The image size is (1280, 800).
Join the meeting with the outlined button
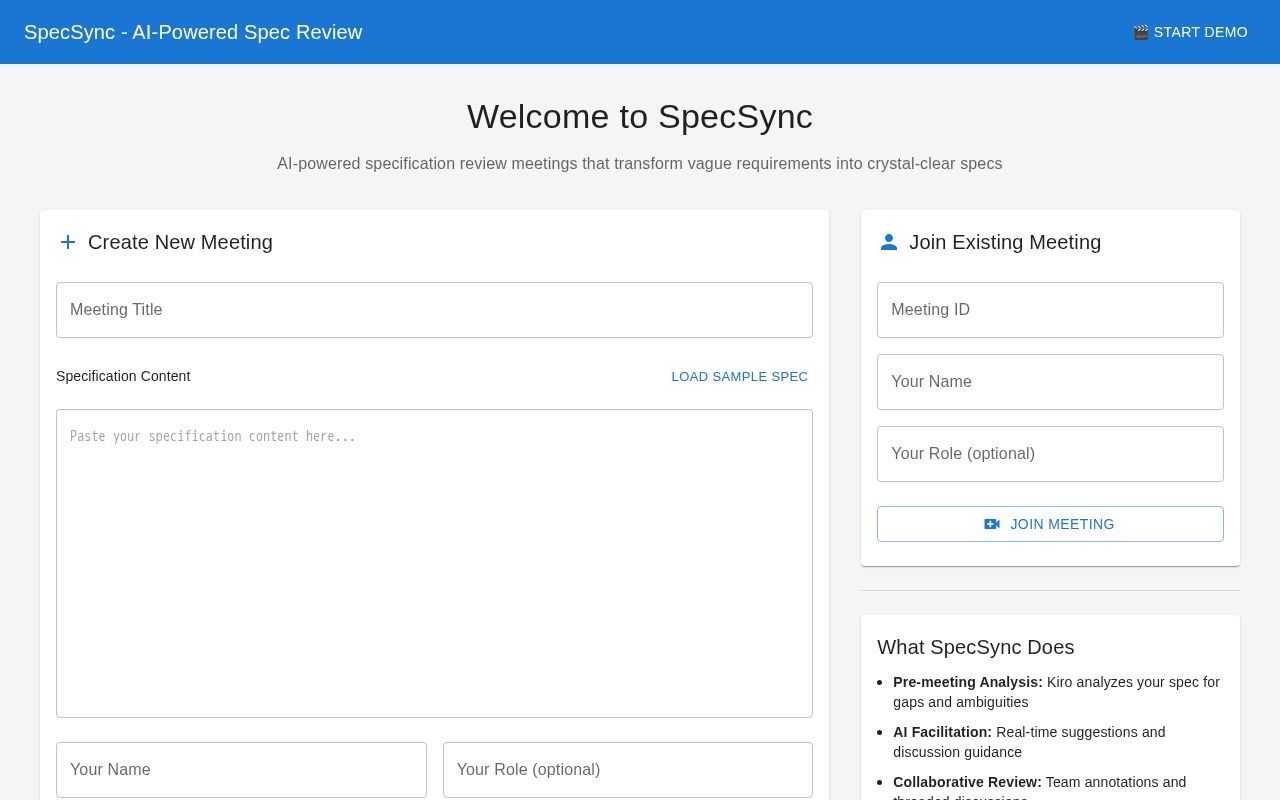(1050, 524)
